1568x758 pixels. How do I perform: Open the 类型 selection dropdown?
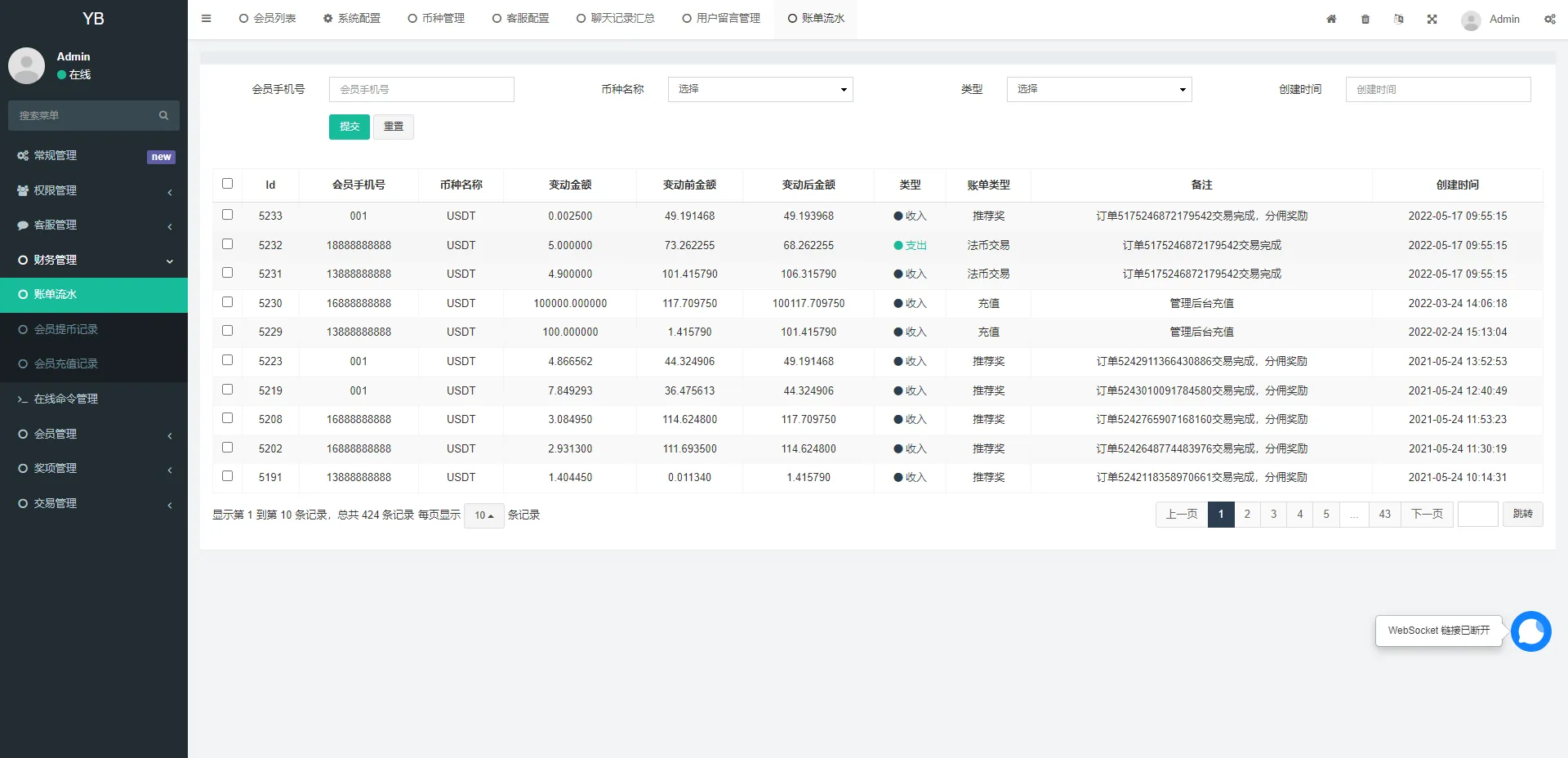tap(1098, 89)
